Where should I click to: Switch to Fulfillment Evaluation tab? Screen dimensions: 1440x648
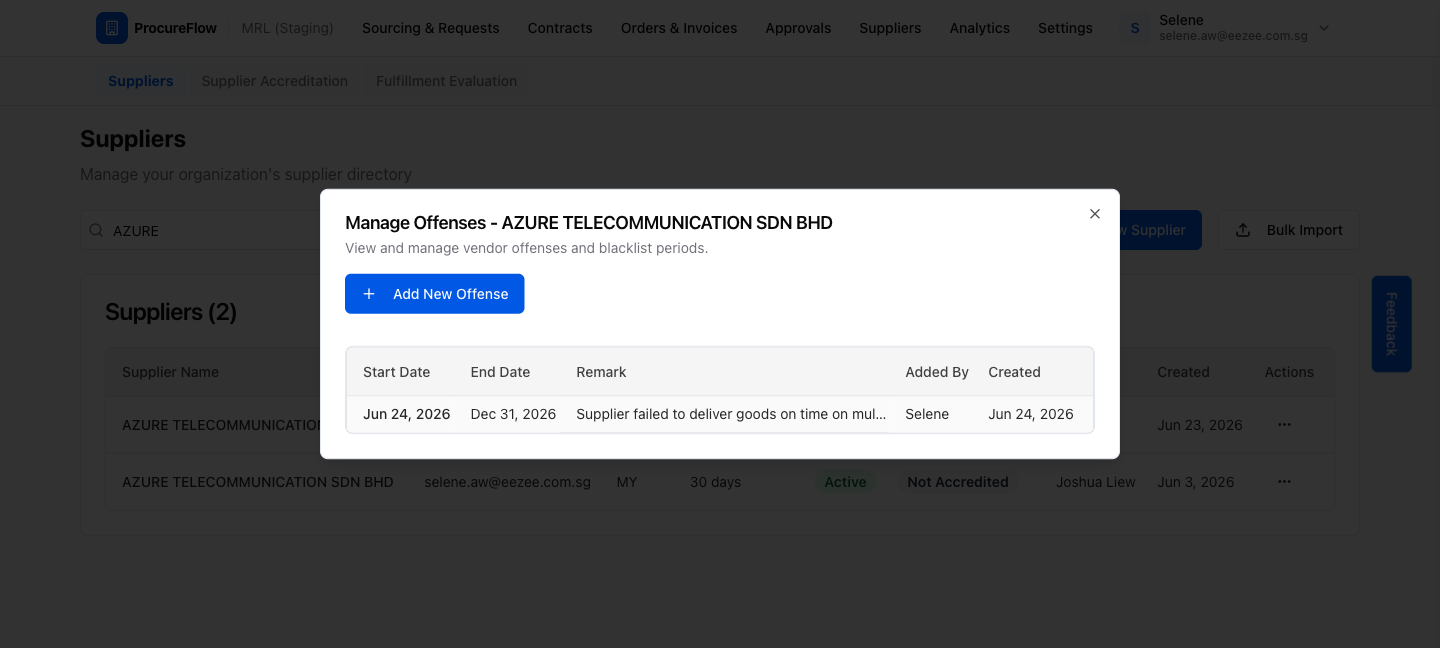(x=447, y=81)
